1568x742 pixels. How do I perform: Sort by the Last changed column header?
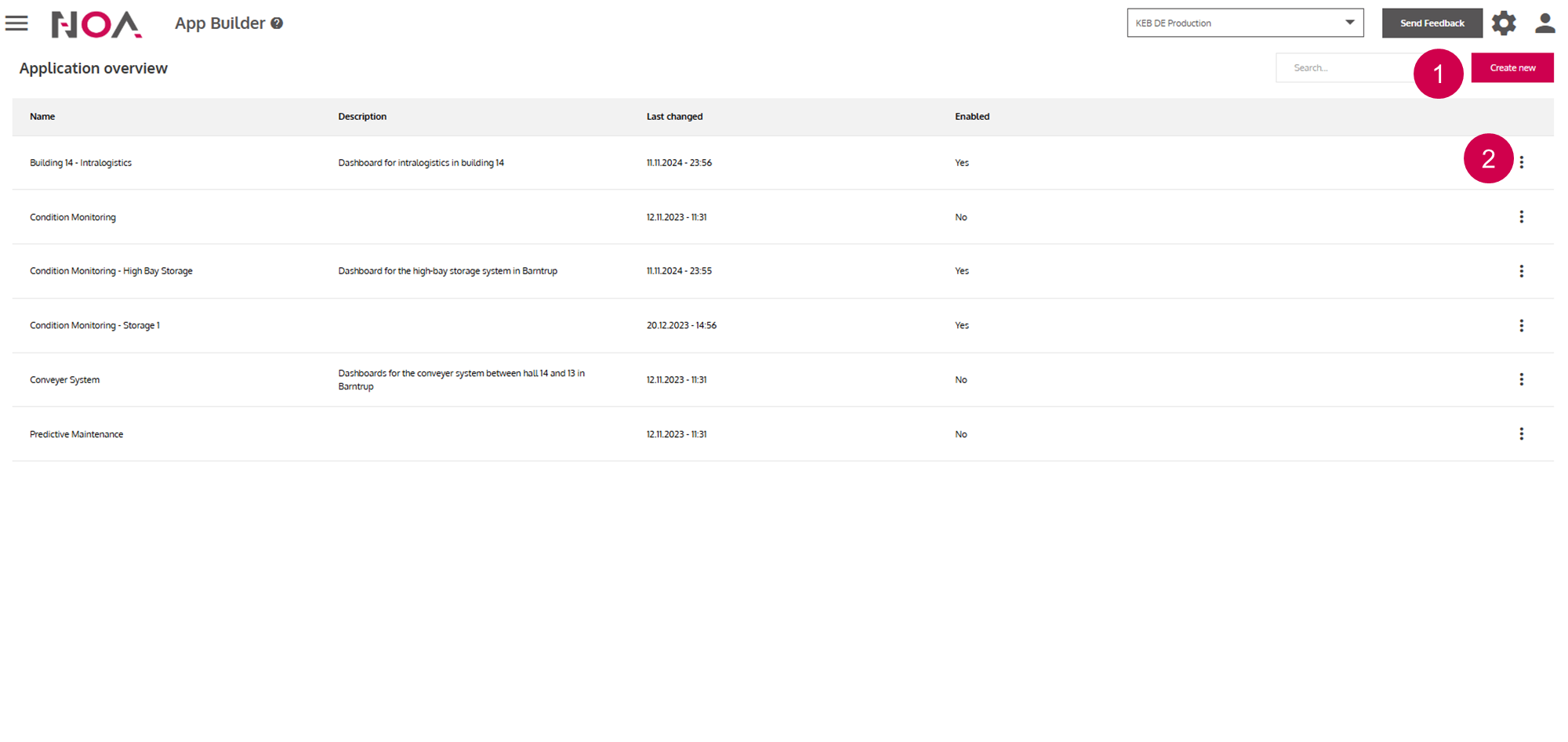click(674, 117)
